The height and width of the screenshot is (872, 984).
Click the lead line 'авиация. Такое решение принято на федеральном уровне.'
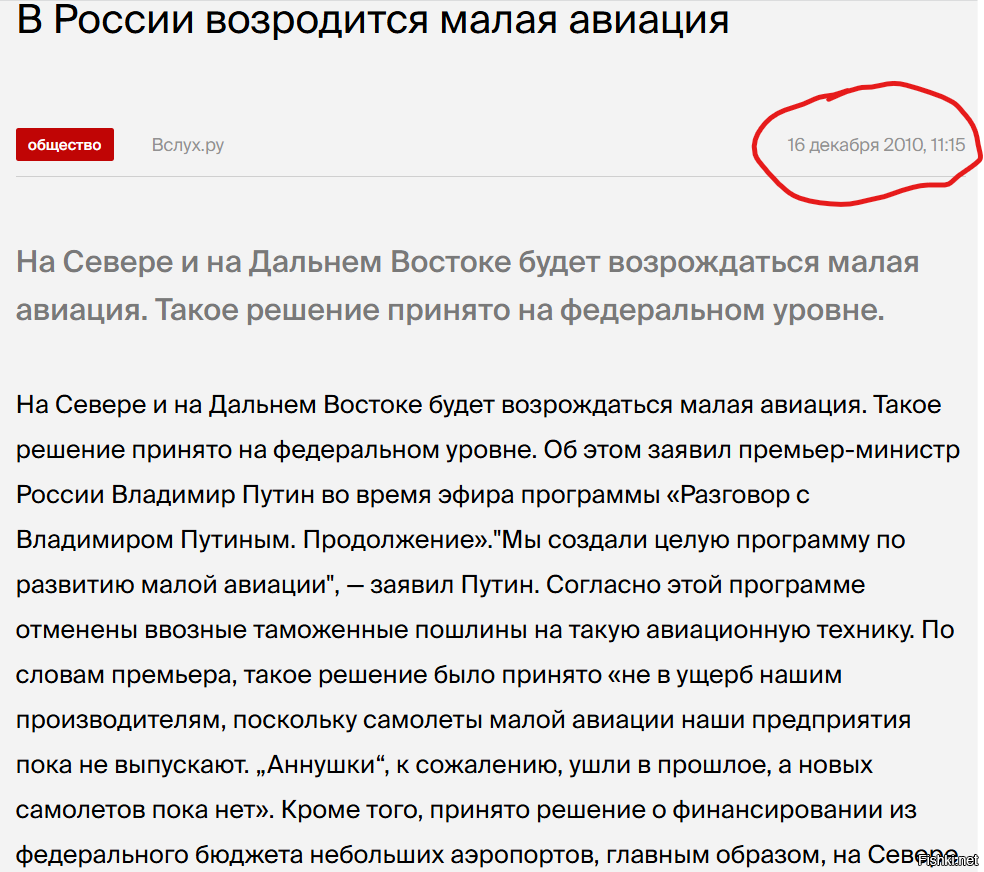click(450, 310)
